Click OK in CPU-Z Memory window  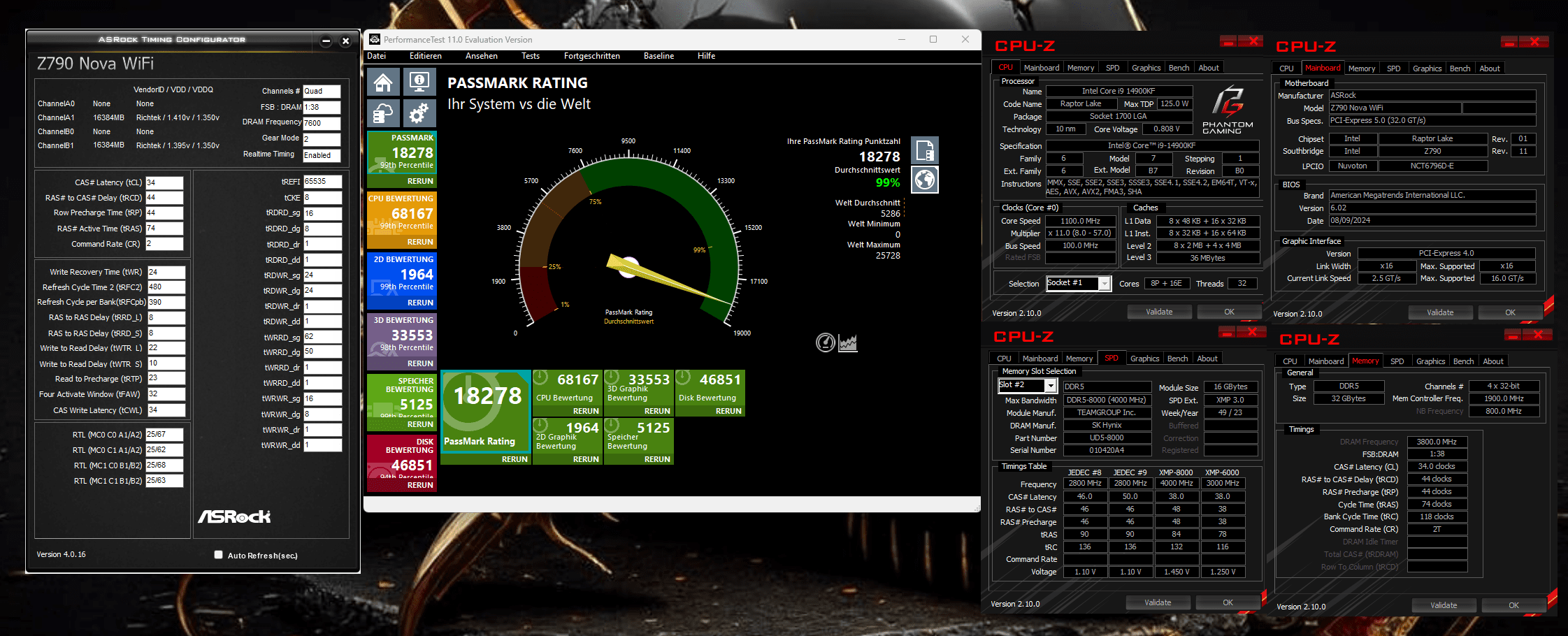[x=1513, y=605]
